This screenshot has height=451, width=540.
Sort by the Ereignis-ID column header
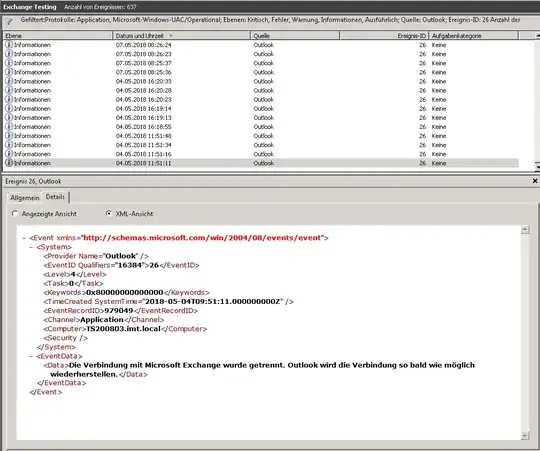[x=384, y=35]
